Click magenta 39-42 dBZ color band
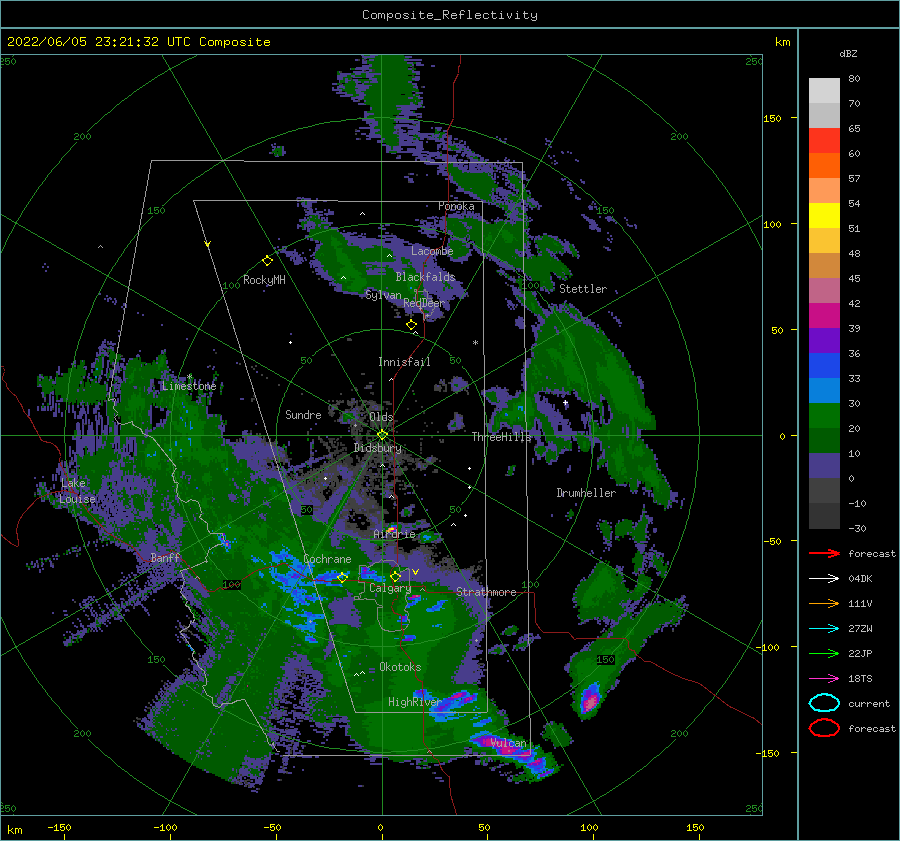Viewport: 900px width, 841px height. (x=824, y=316)
